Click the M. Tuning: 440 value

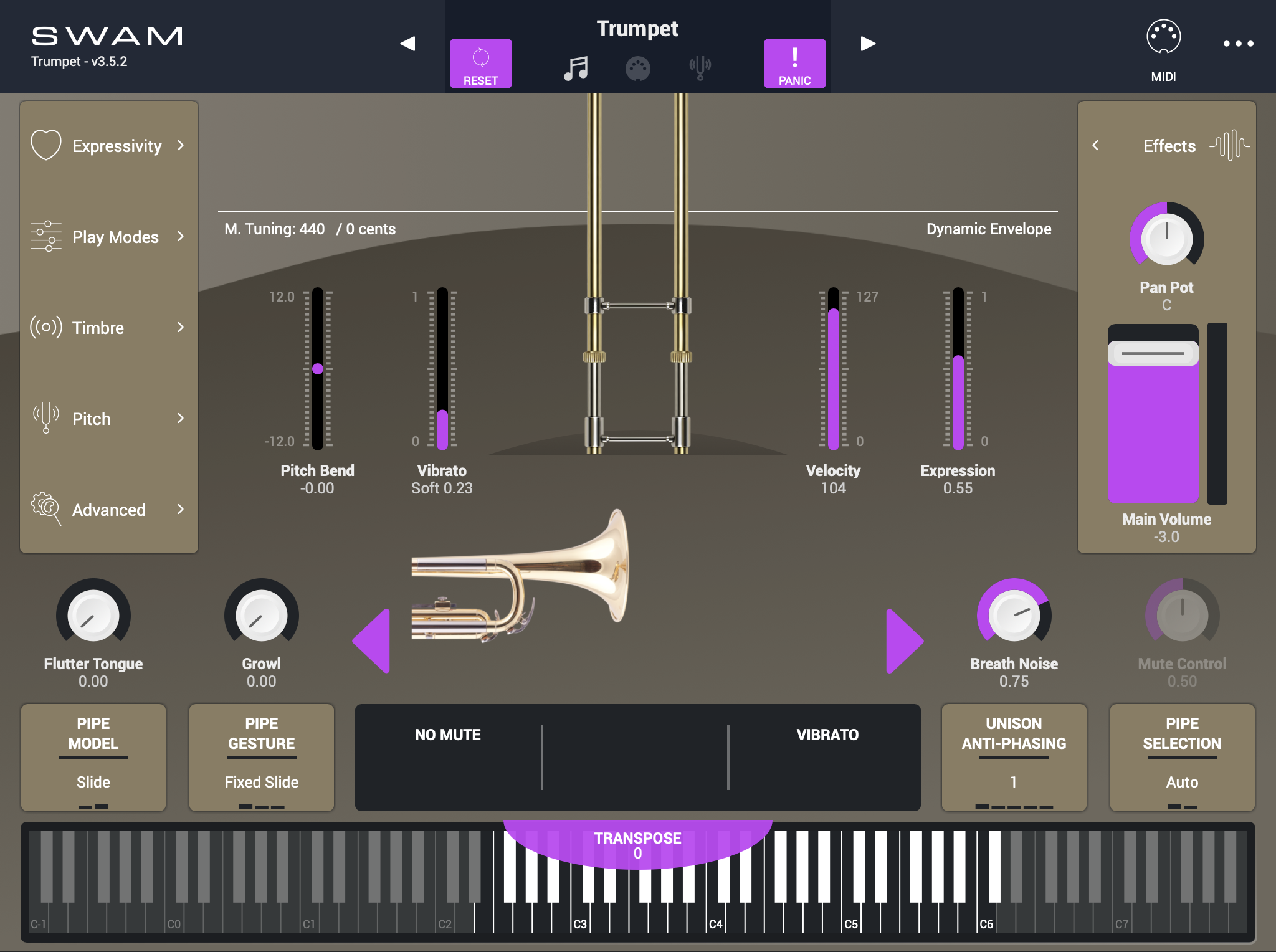click(x=274, y=229)
